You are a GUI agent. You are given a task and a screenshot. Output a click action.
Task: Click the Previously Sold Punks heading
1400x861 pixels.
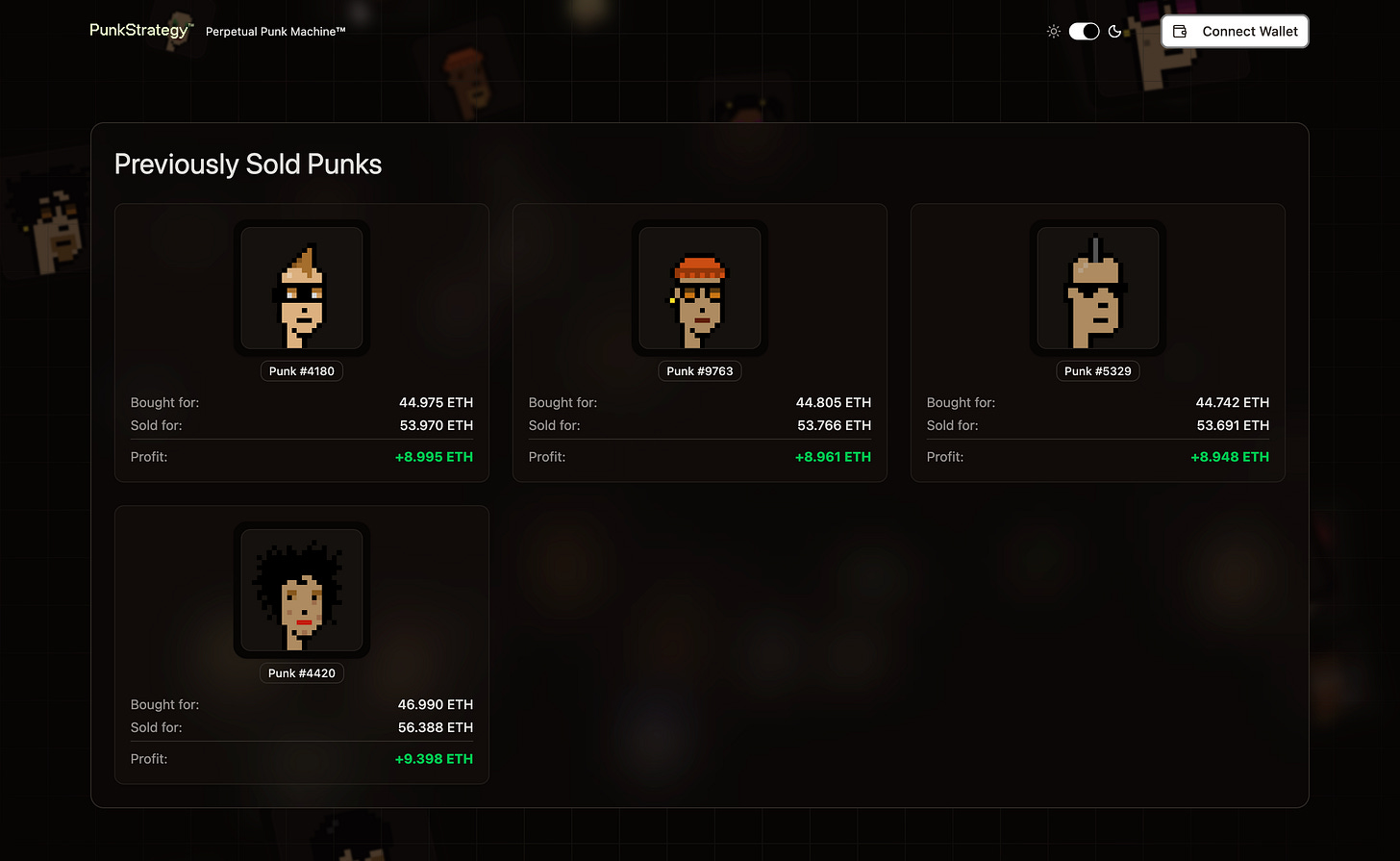(x=248, y=165)
